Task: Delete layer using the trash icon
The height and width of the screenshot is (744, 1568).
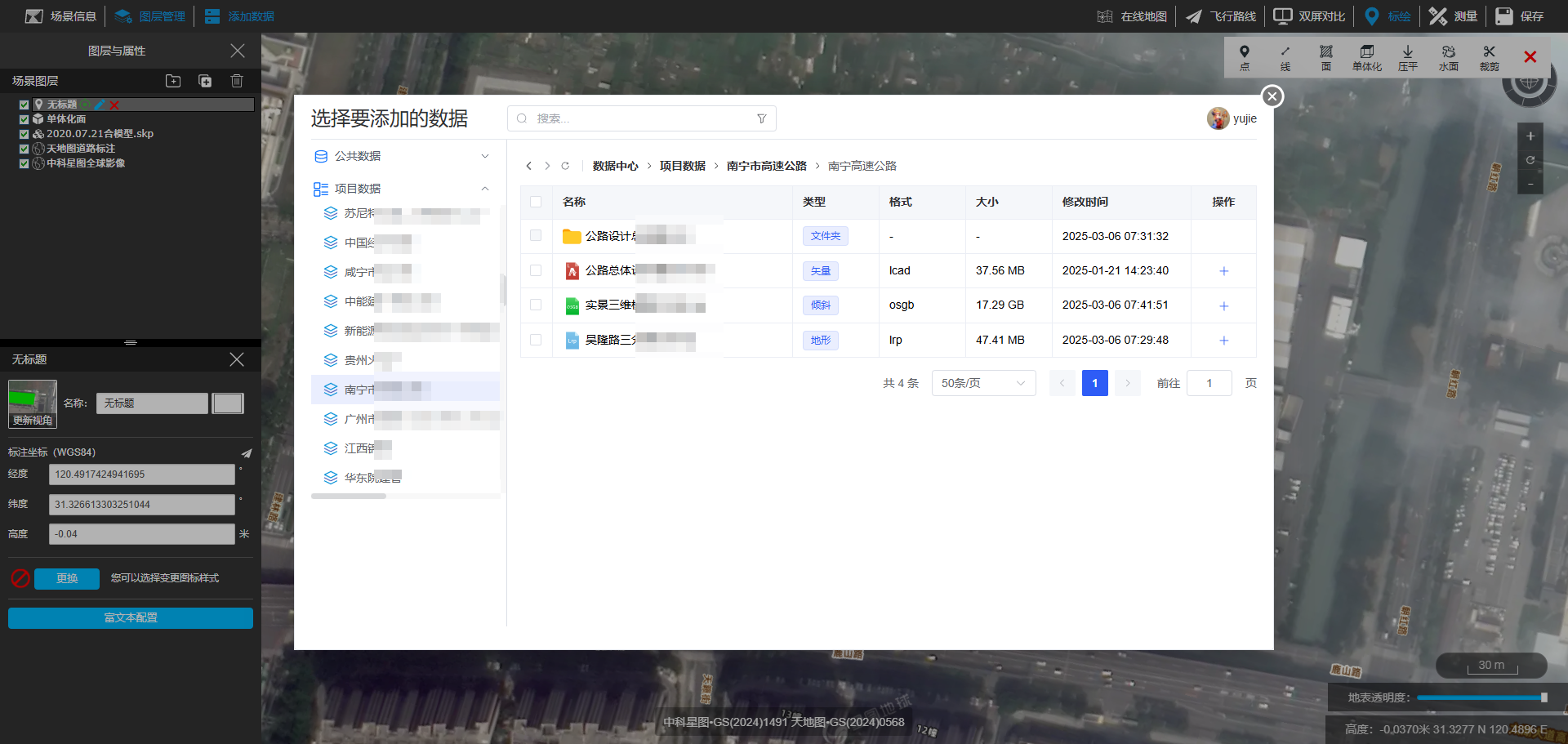Action: pyautogui.click(x=237, y=81)
